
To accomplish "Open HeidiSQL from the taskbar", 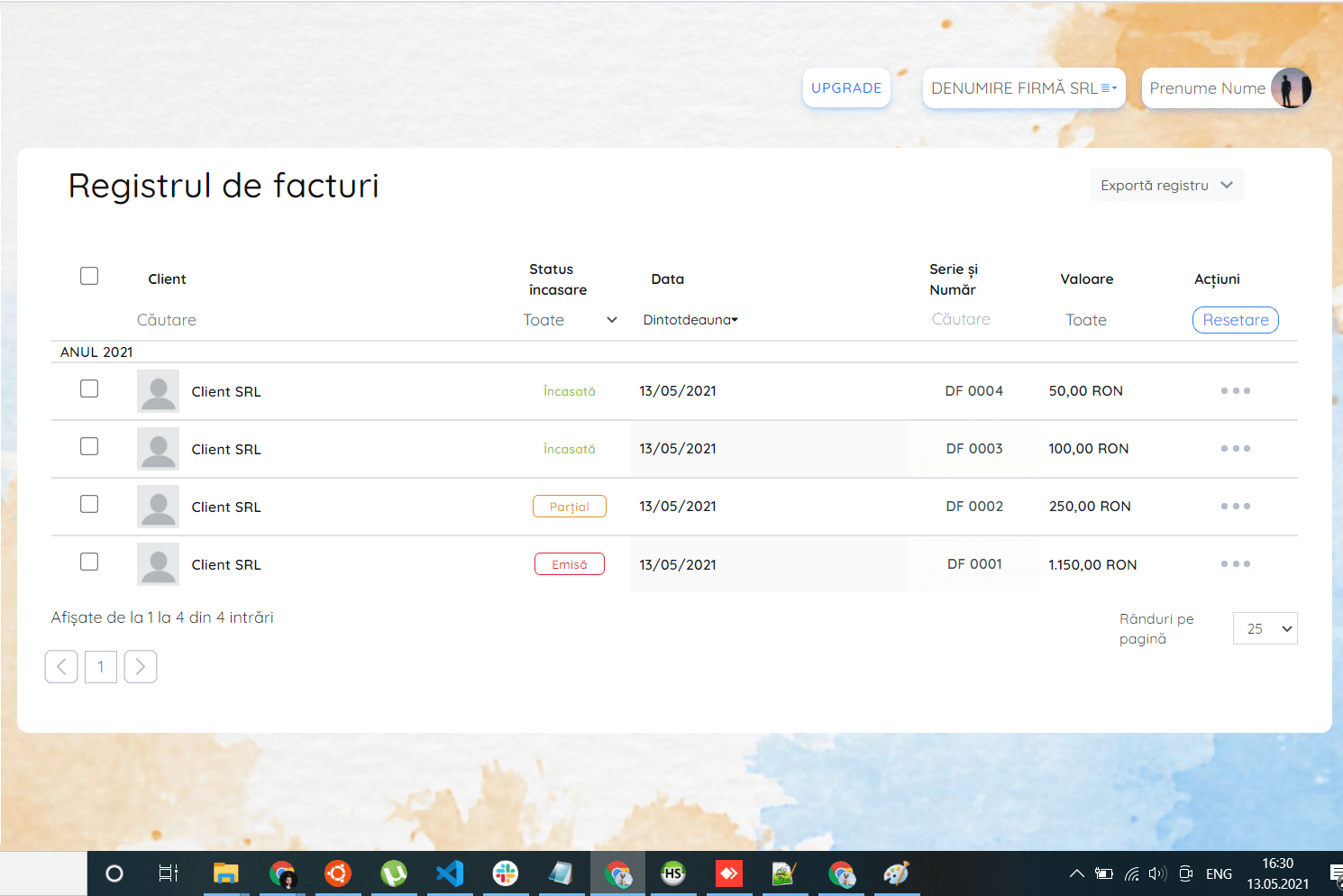I will (x=673, y=873).
